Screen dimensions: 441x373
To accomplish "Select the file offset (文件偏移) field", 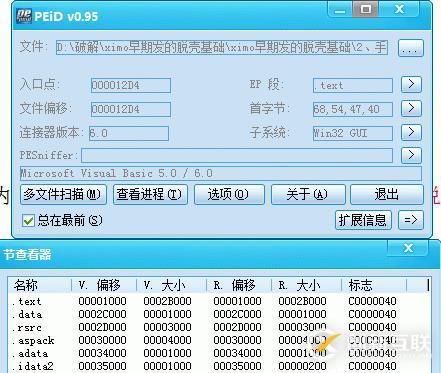I will pyautogui.click(x=131, y=109).
